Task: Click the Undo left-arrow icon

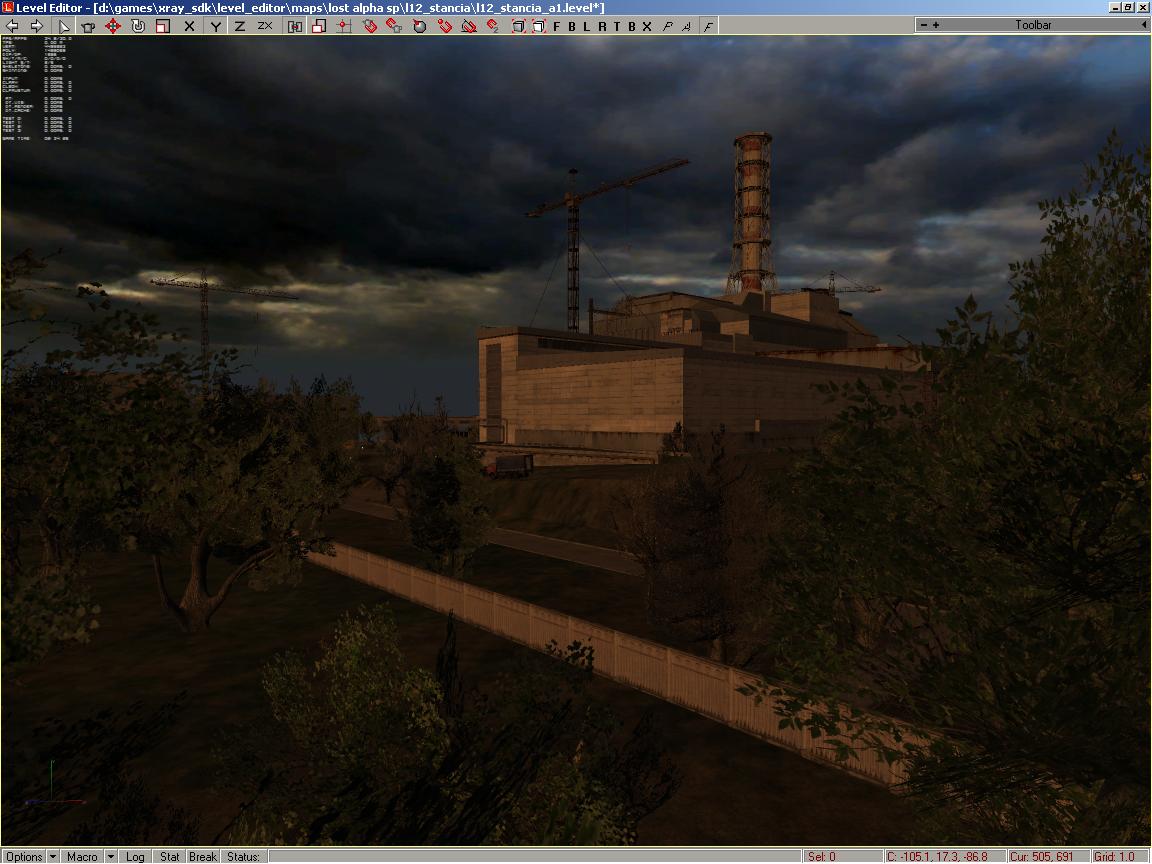Action: [x=12, y=26]
